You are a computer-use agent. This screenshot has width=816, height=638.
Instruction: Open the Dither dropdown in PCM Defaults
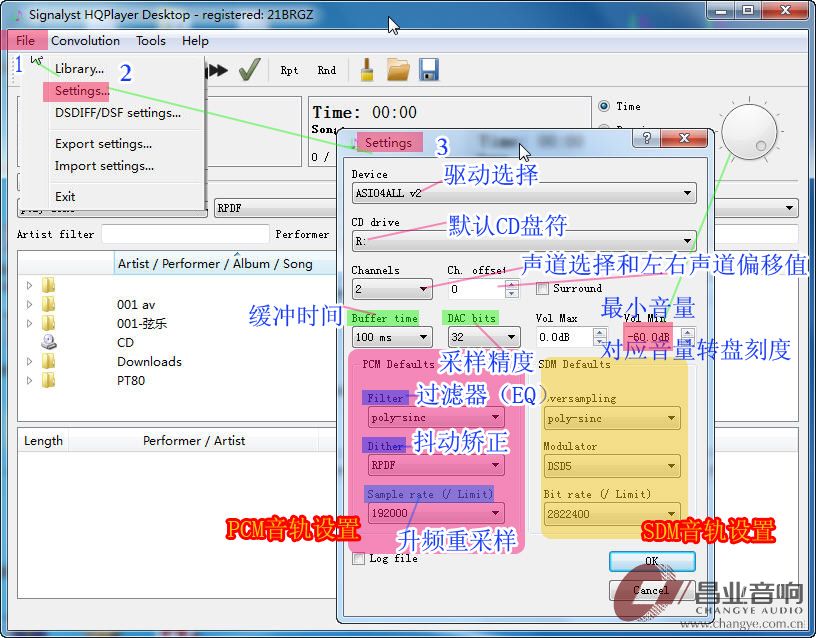436,465
